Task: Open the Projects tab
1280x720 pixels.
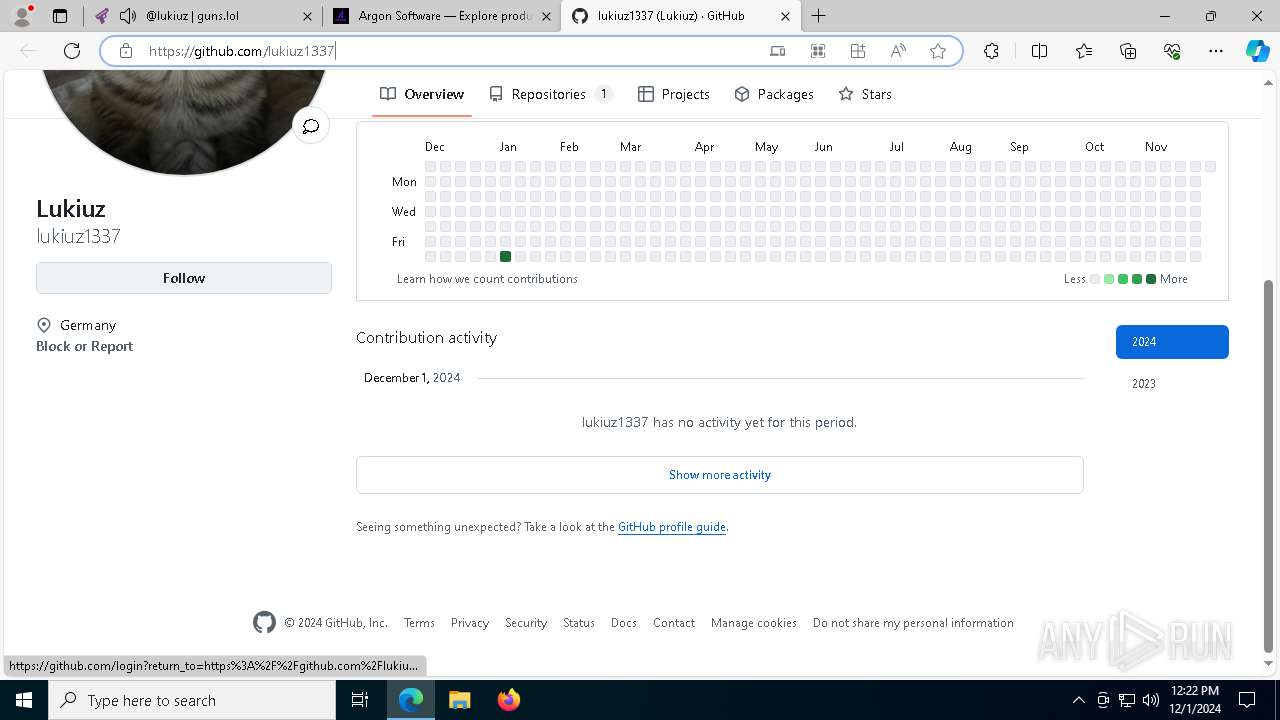Action: (674, 94)
